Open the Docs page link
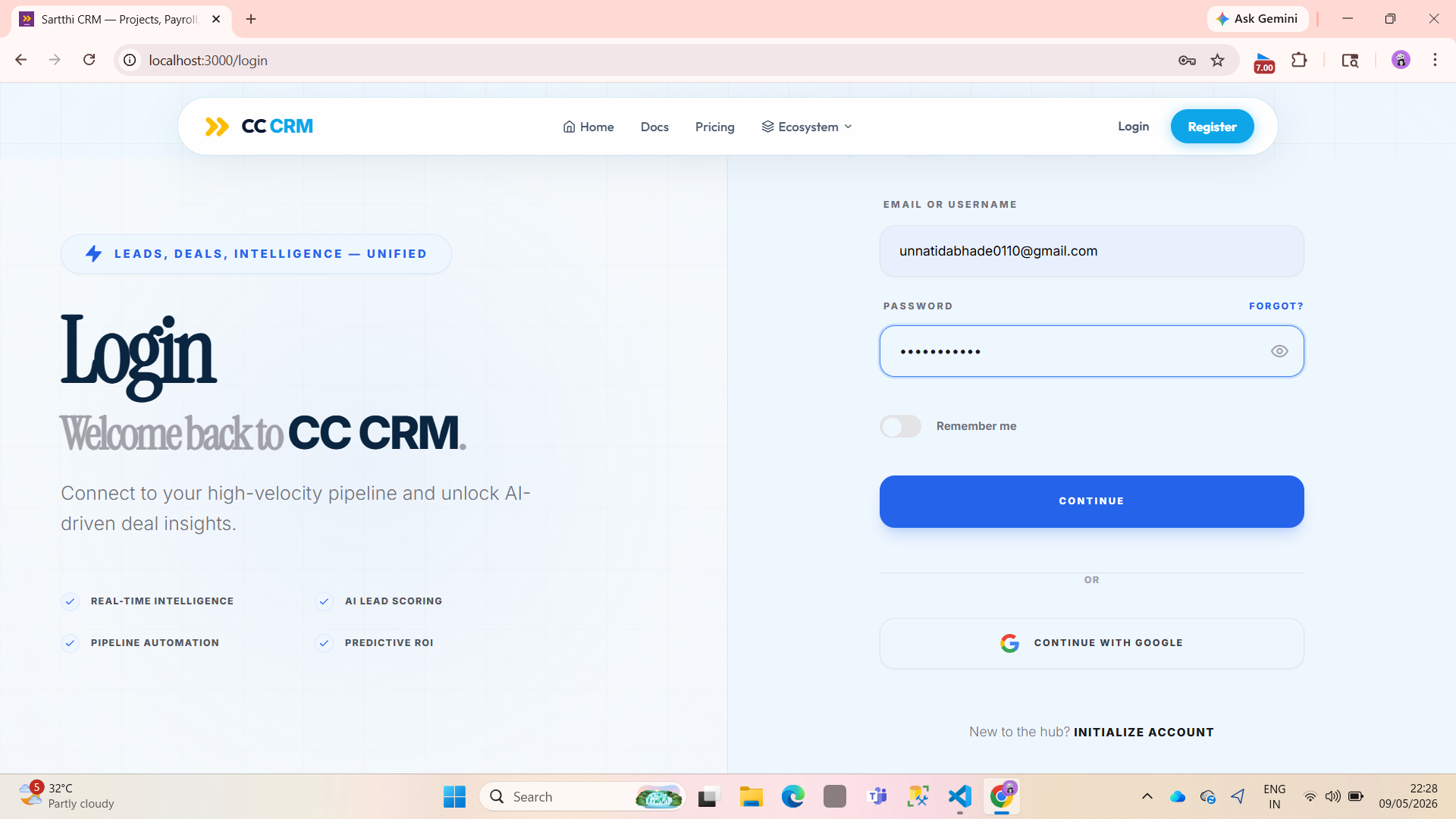This screenshot has width=1456, height=819. [654, 127]
